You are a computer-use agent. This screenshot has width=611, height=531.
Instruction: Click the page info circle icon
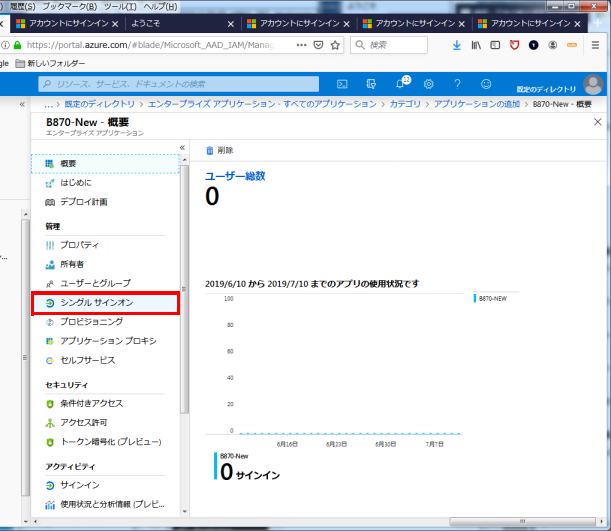[x=5, y=45]
